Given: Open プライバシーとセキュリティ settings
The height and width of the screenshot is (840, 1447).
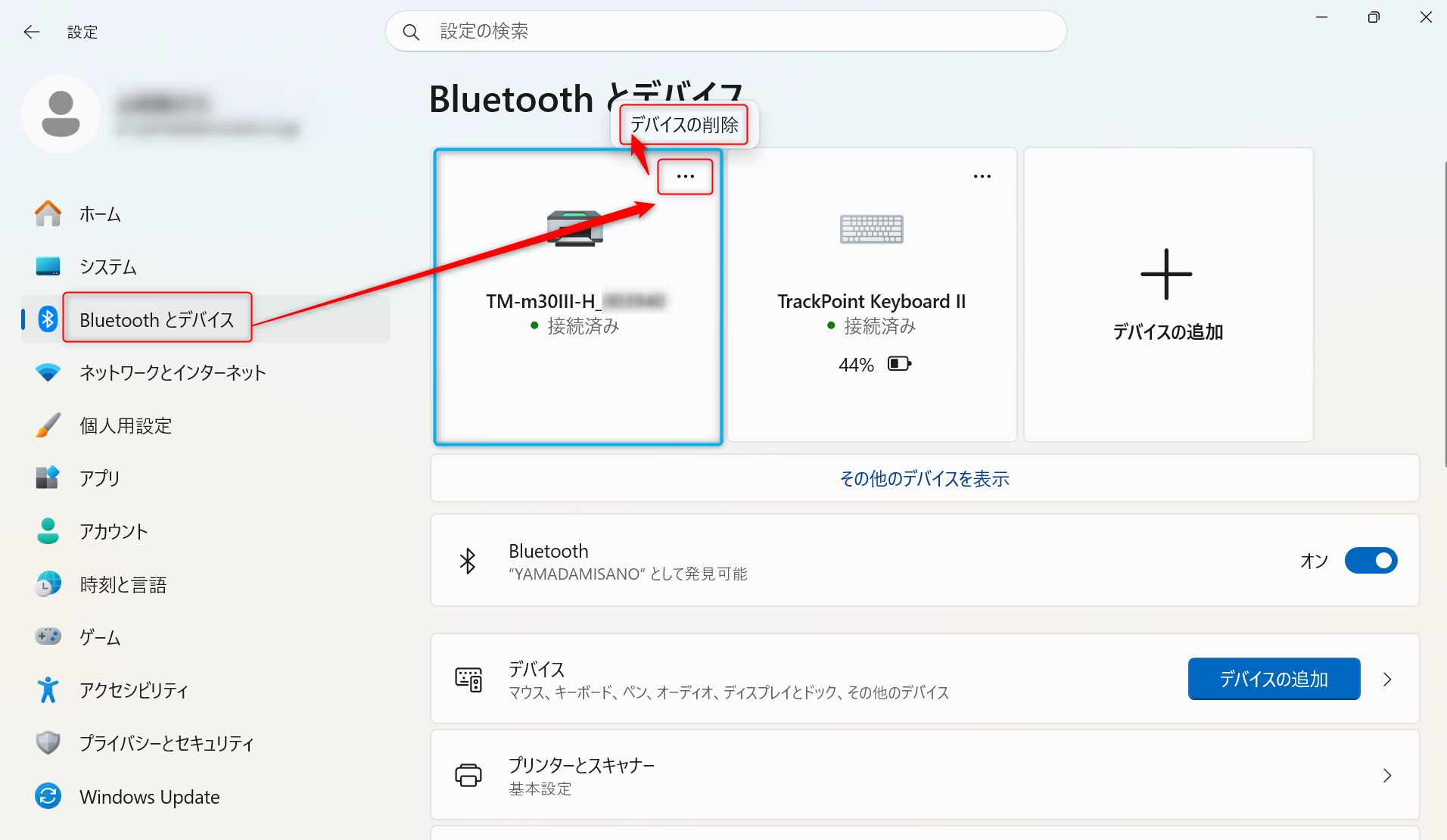Looking at the screenshot, I should pyautogui.click(x=206, y=744).
